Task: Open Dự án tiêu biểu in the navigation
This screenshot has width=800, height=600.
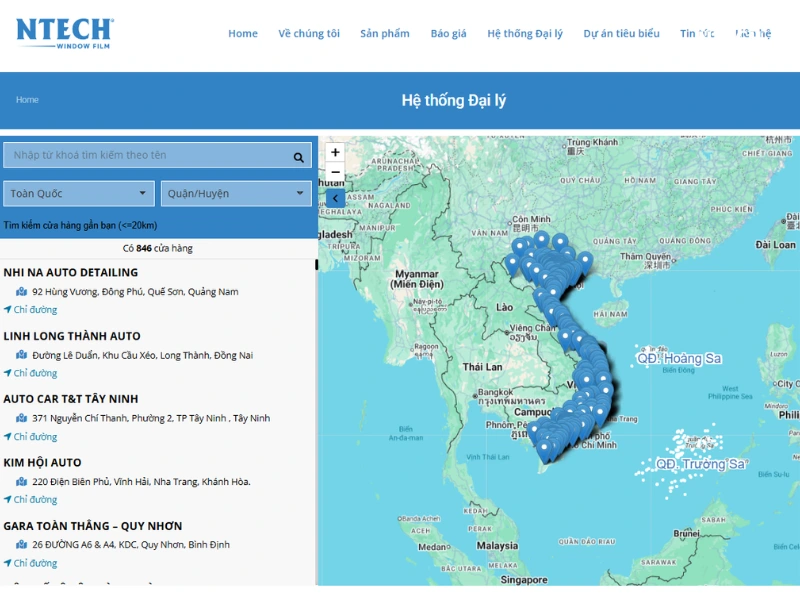Action: click(621, 34)
